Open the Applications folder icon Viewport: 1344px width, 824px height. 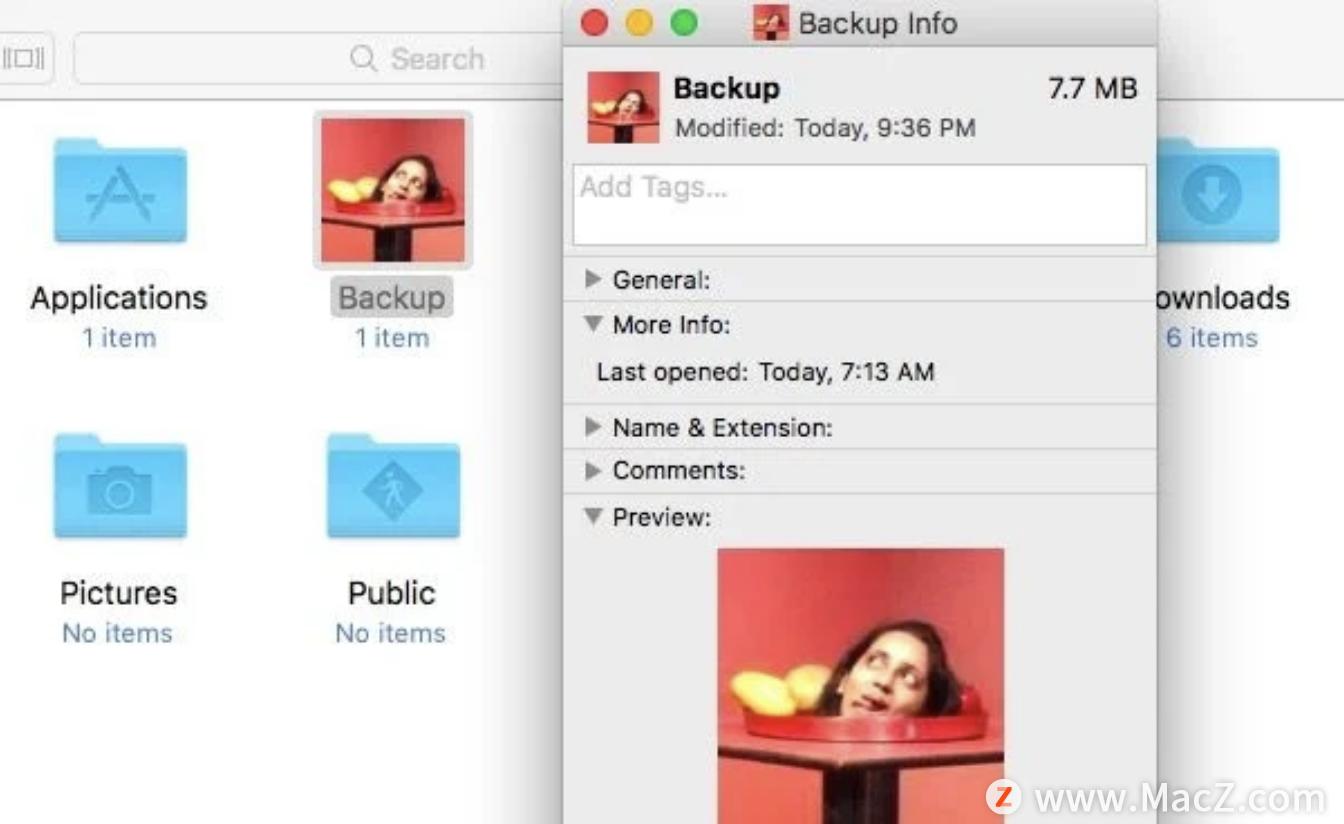[x=118, y=192]
